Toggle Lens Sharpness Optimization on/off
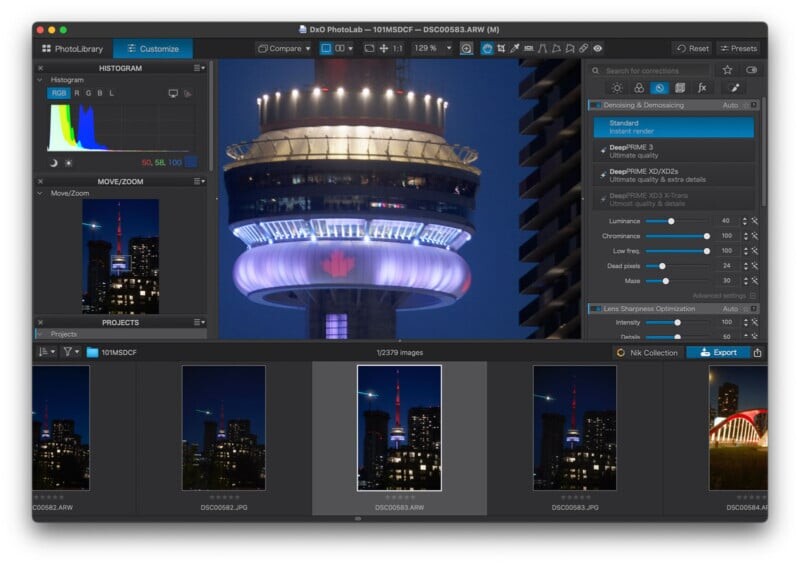This screenshot has height=565, width=800. coord(596,309)
